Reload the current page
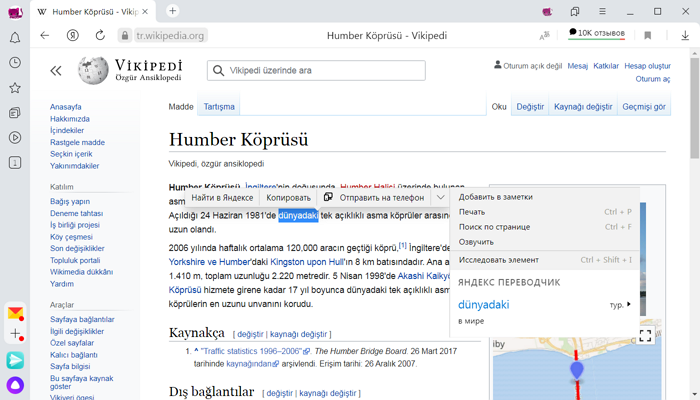 tap(100, 35)
